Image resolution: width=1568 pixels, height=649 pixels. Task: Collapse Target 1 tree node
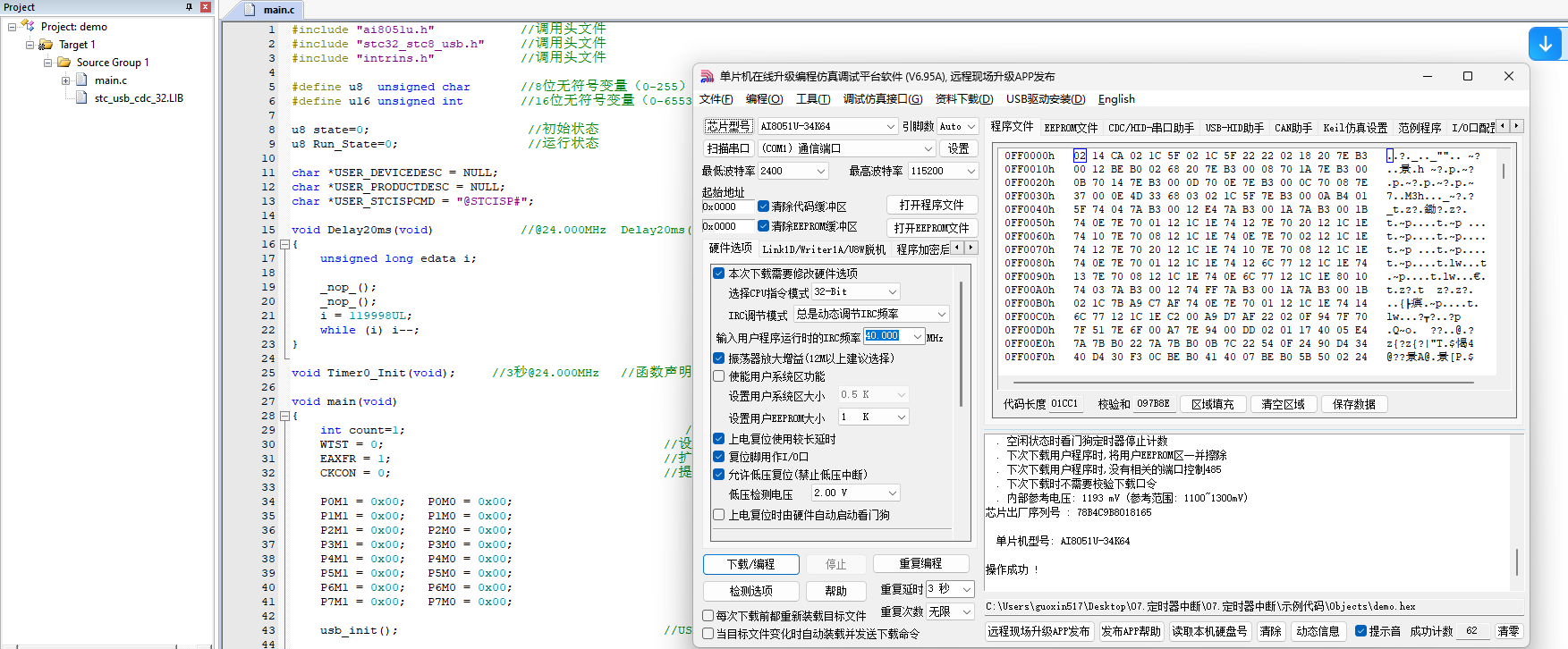[x=30, y=45]
